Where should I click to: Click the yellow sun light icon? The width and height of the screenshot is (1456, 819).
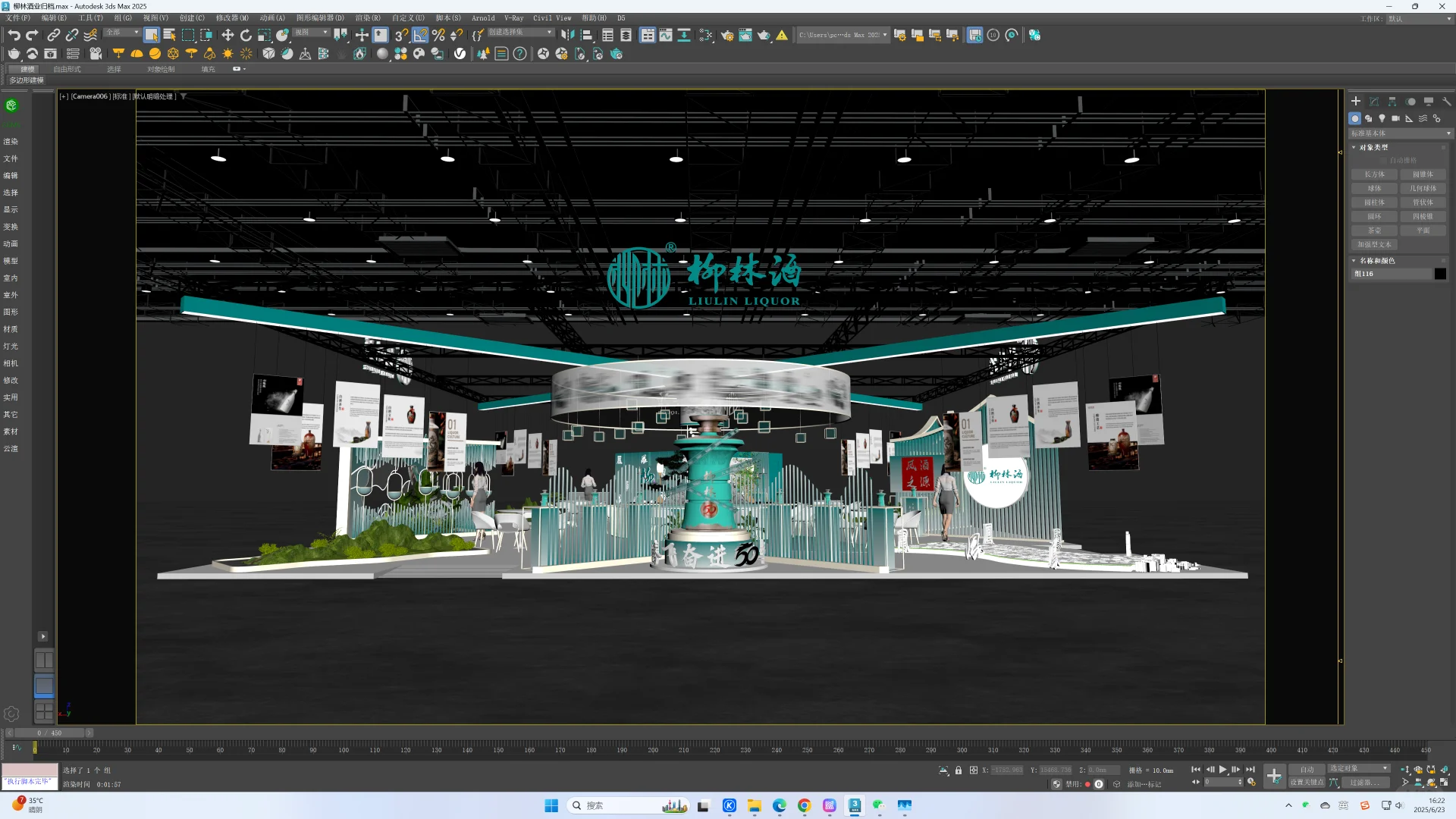coord(227,54)
